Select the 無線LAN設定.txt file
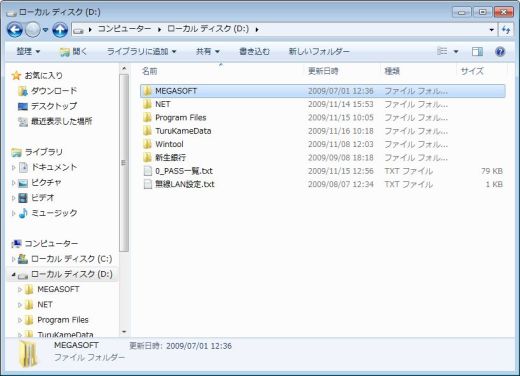The width and height of the screenshot is (520, 376). pos(323,184)
